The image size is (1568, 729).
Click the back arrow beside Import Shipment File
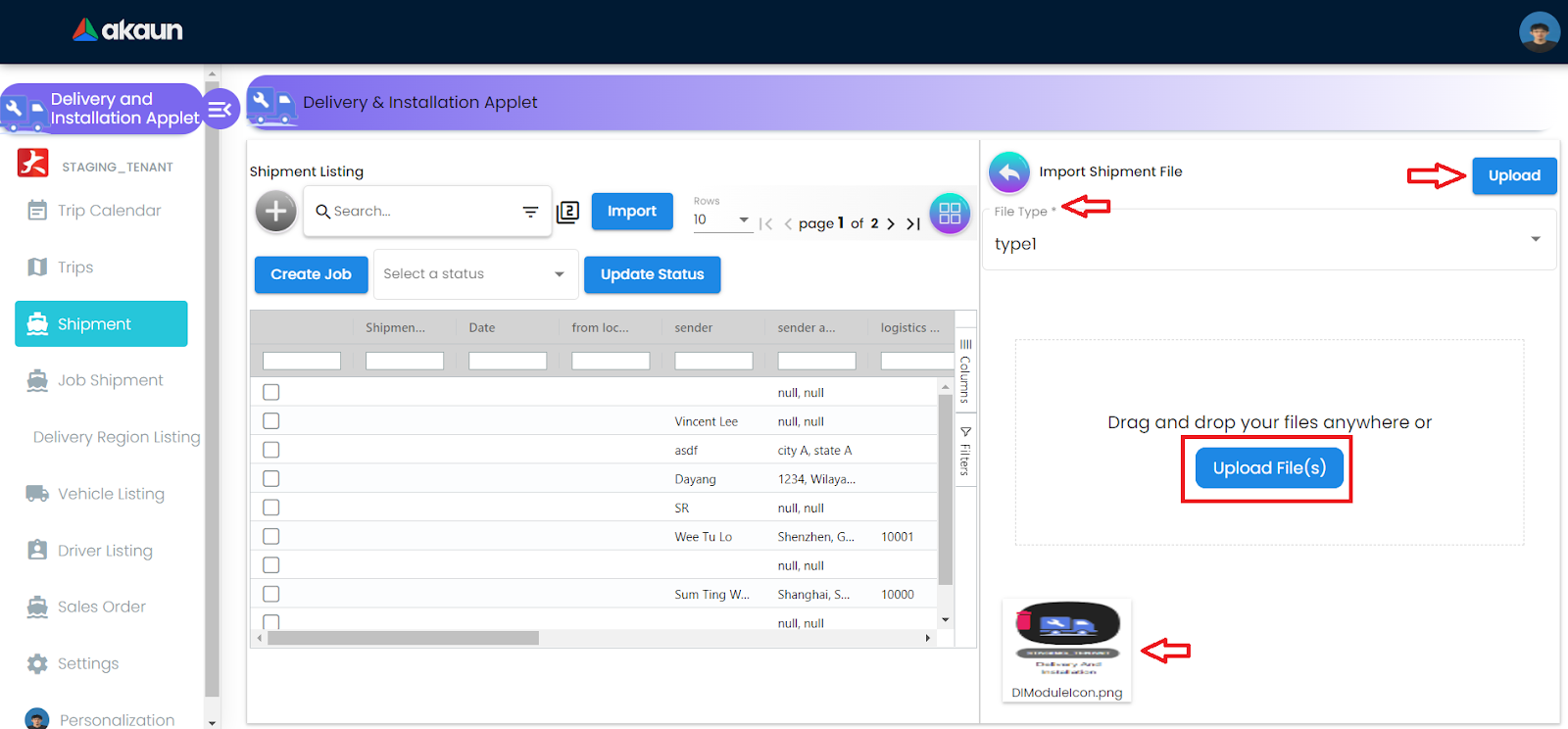tap(1009, 172)
